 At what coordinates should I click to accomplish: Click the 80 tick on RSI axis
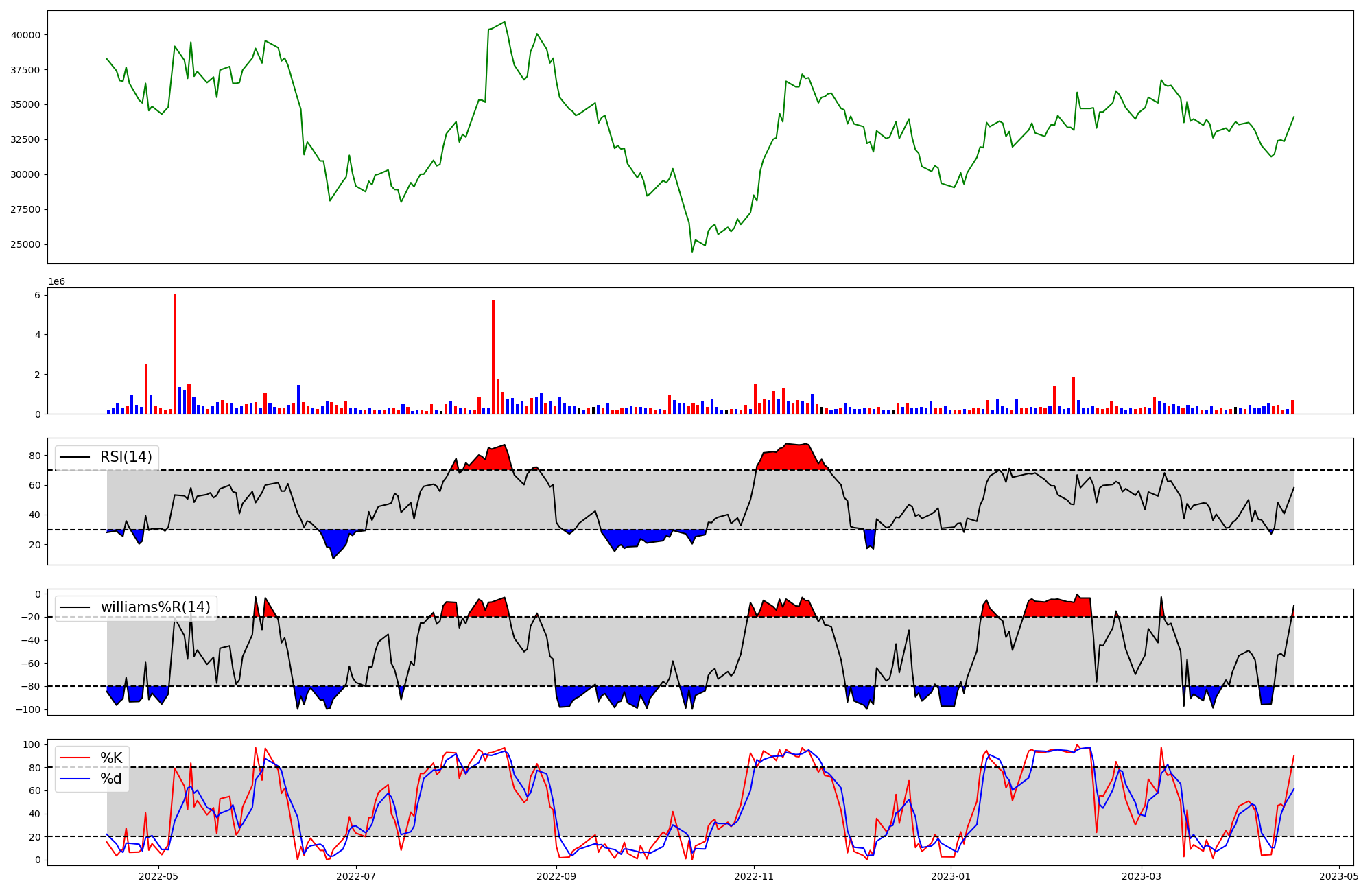(34, 456)
